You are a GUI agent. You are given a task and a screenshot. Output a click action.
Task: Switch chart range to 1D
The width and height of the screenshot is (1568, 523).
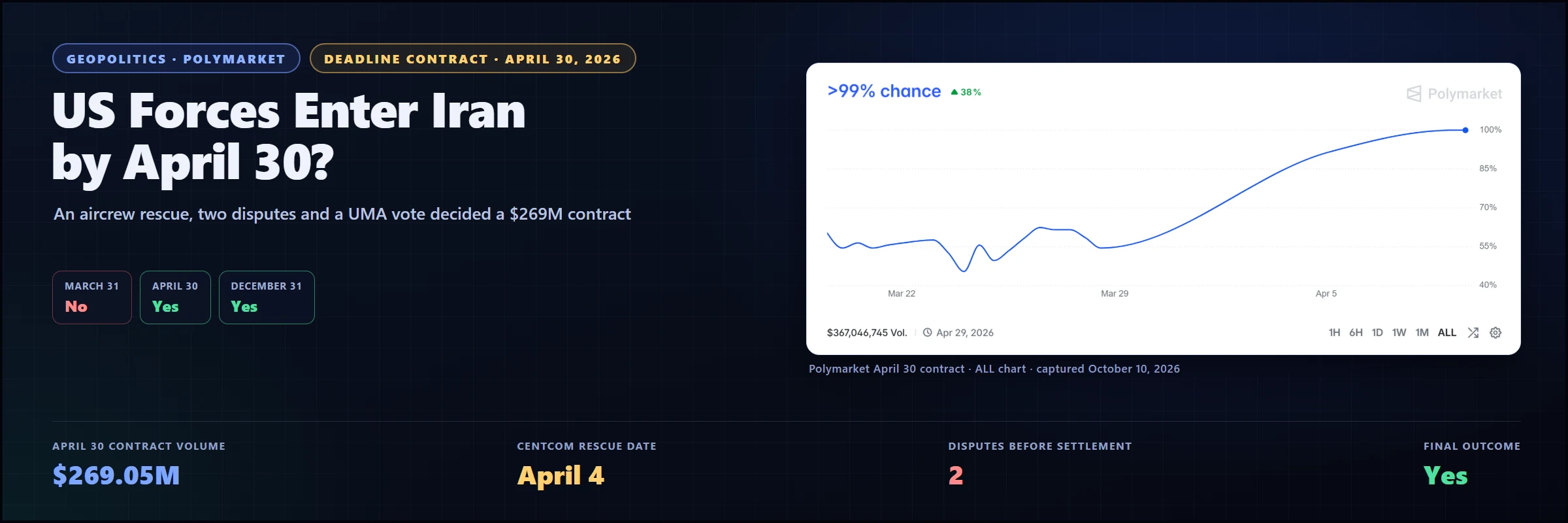(1377, 333)
